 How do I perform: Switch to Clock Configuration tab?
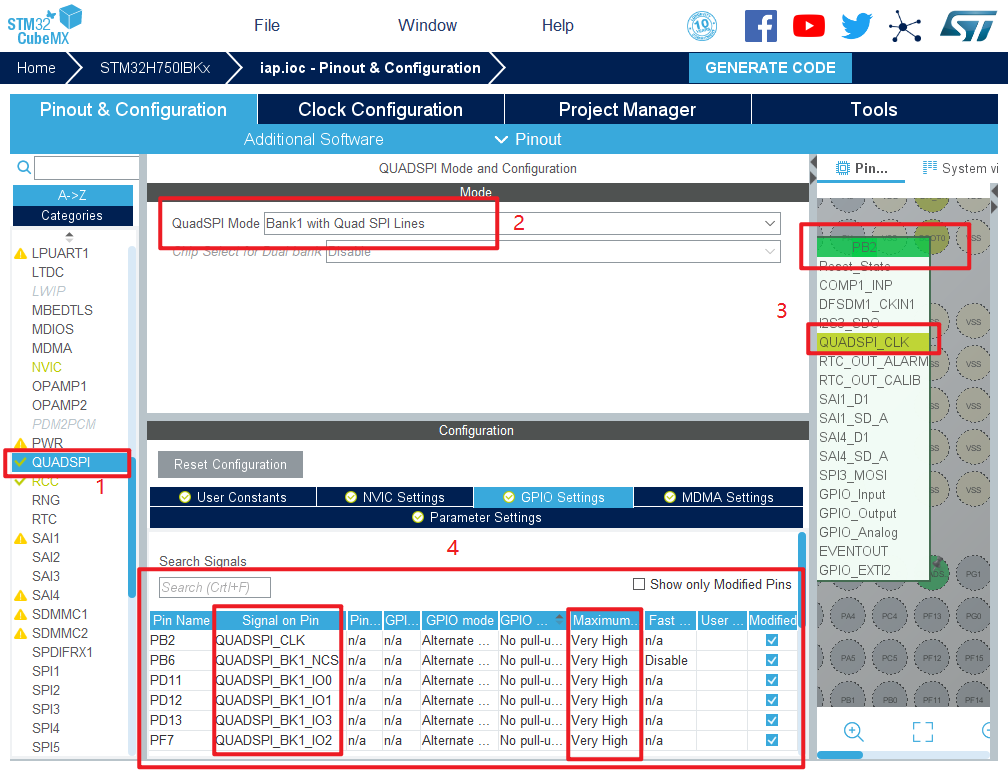380,110
